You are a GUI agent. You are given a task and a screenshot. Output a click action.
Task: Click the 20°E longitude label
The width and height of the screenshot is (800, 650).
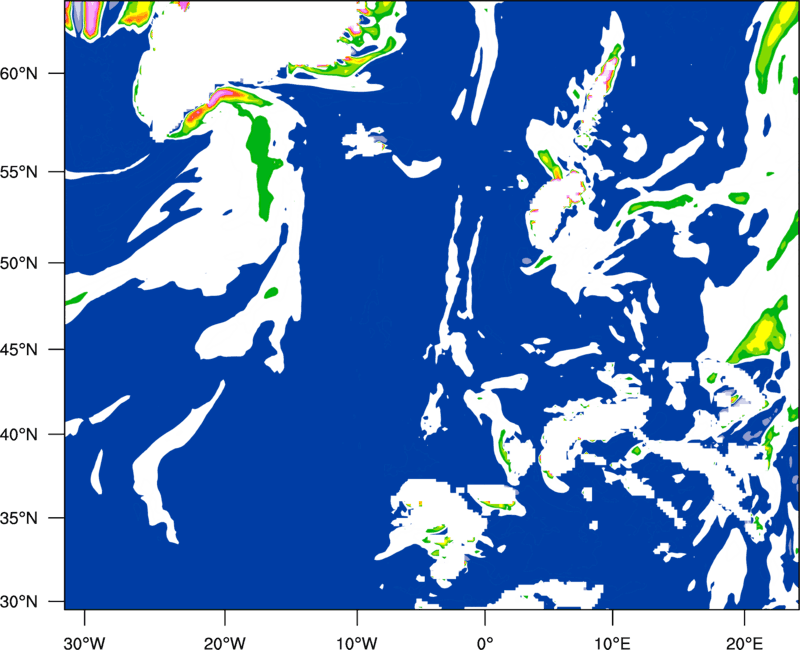coord(744,643)
